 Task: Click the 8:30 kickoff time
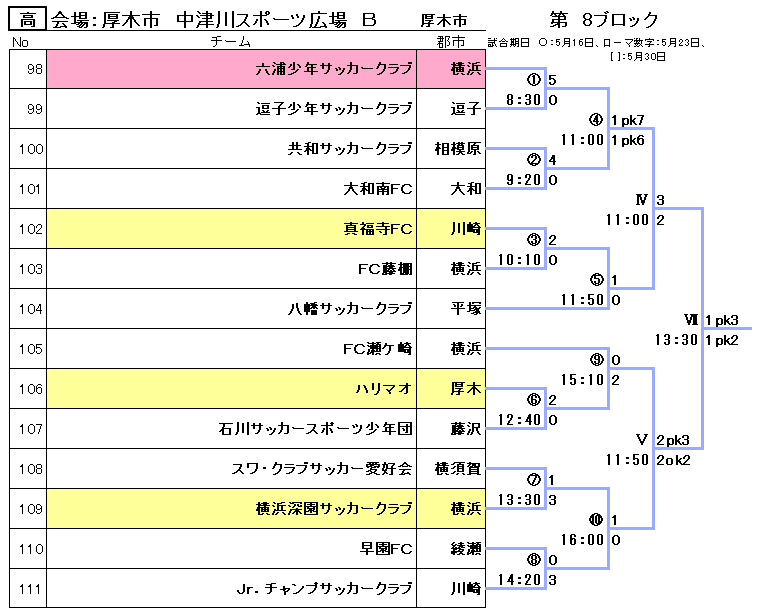tap(523, 100)
